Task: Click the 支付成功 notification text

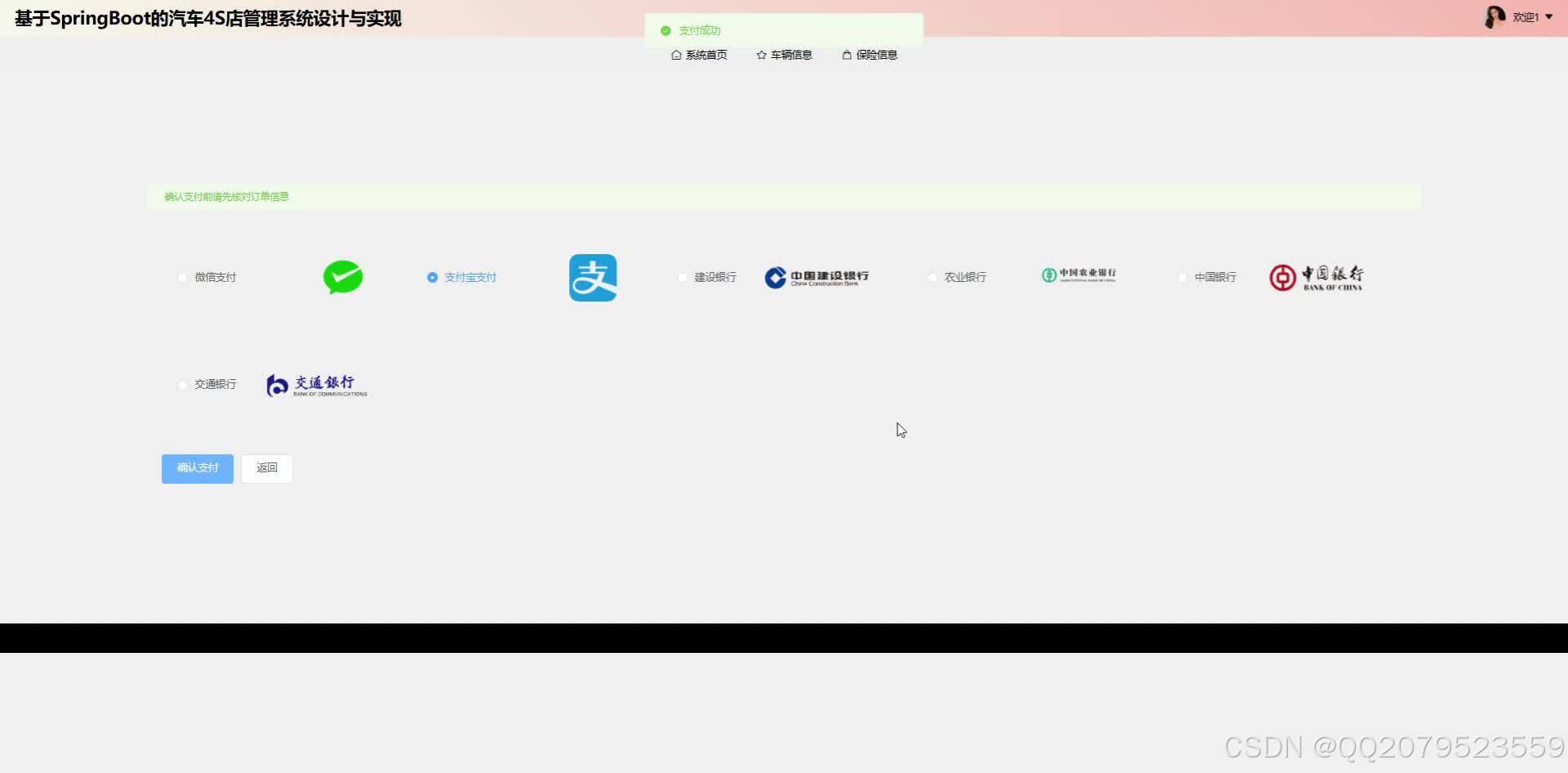Action: tap(700, 31)
